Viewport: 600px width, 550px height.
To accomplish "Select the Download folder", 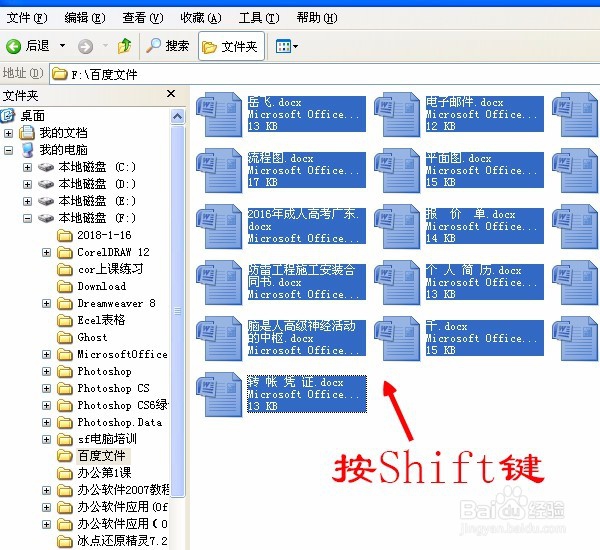I will pyautogui.click(x=102, y=286).
